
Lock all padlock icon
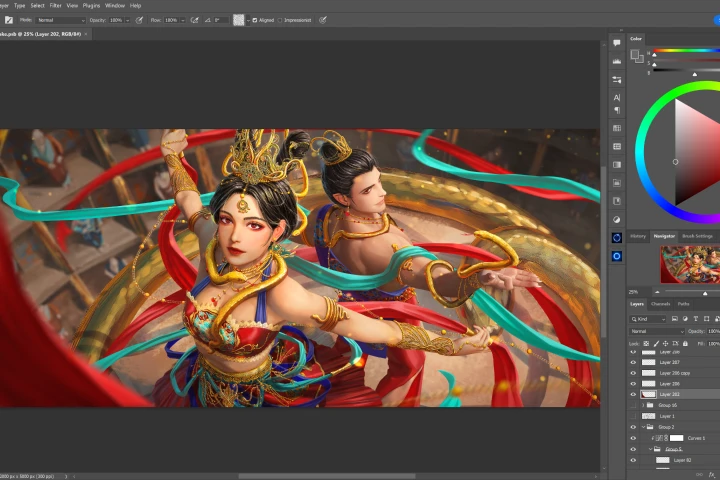685,344
